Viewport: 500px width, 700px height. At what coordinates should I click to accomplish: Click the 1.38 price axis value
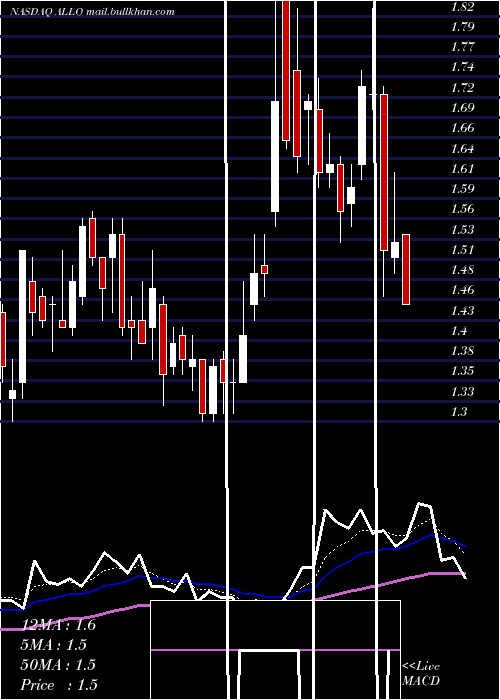coord(462,351)
